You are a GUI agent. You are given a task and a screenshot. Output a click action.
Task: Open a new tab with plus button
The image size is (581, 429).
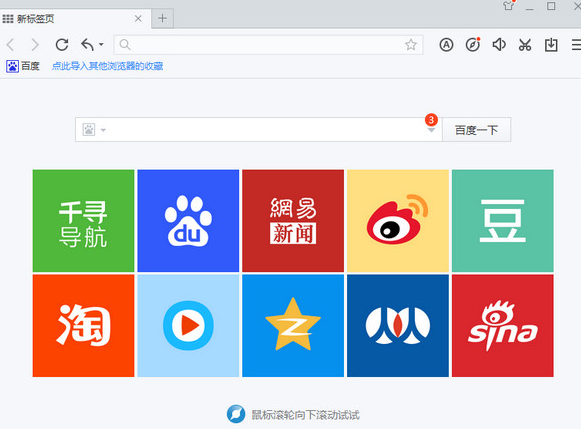click(162, 18)
